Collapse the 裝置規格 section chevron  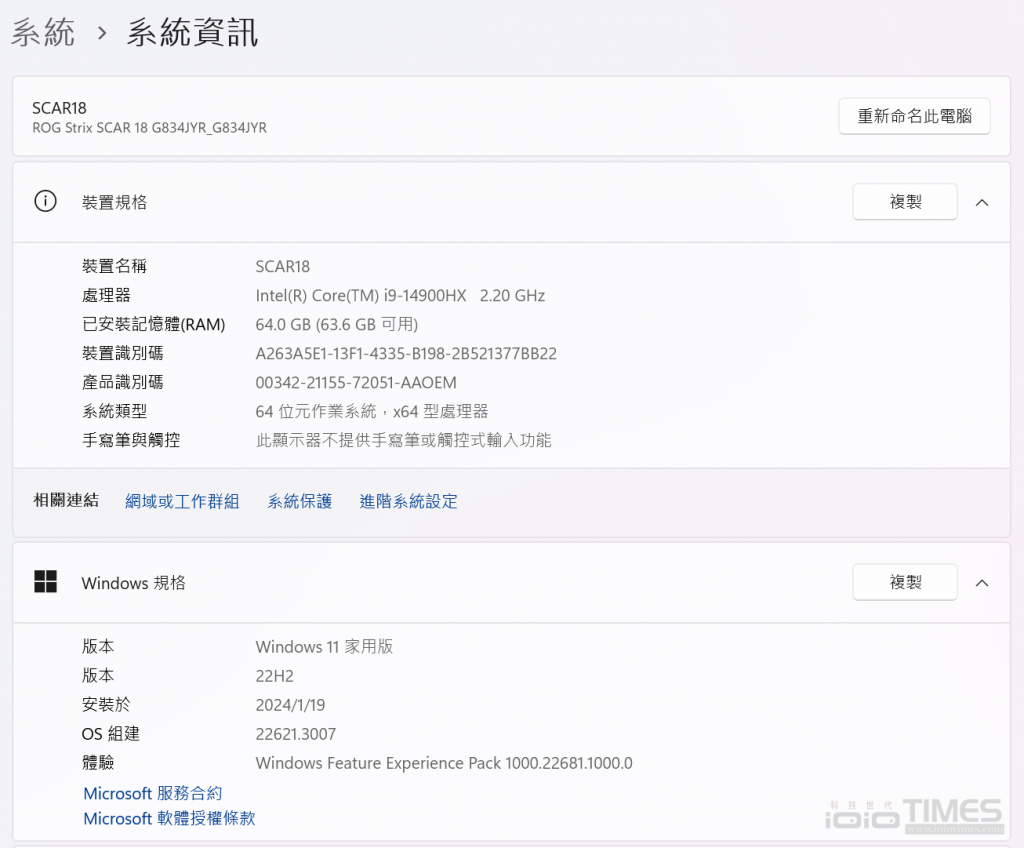click(x=982, y=203)
